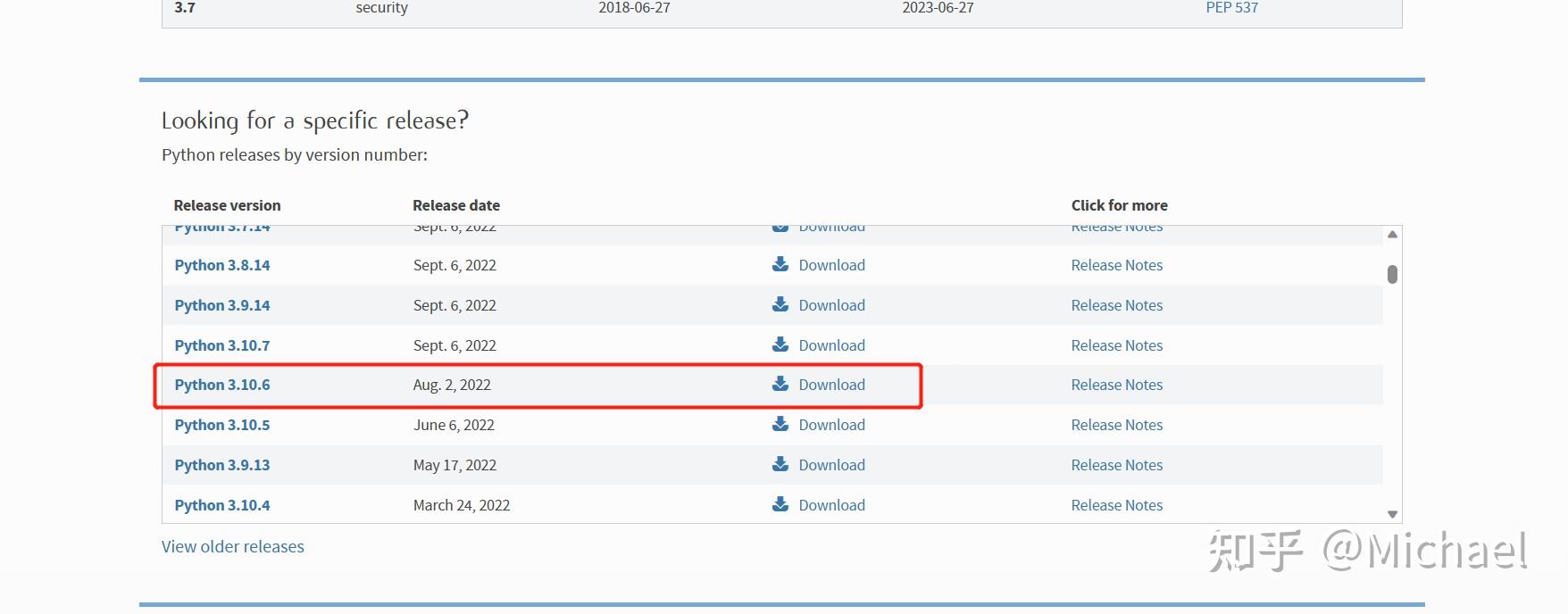View Release Notes for Python 3.10.5
The height and width of the screenshot is (614, 1568).
coord(1117,425)
